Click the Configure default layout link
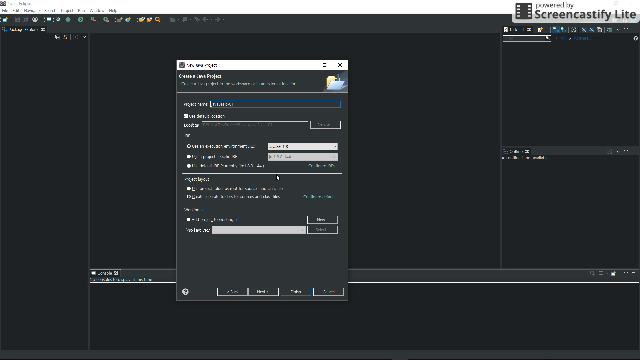 (x=319, y=197)
